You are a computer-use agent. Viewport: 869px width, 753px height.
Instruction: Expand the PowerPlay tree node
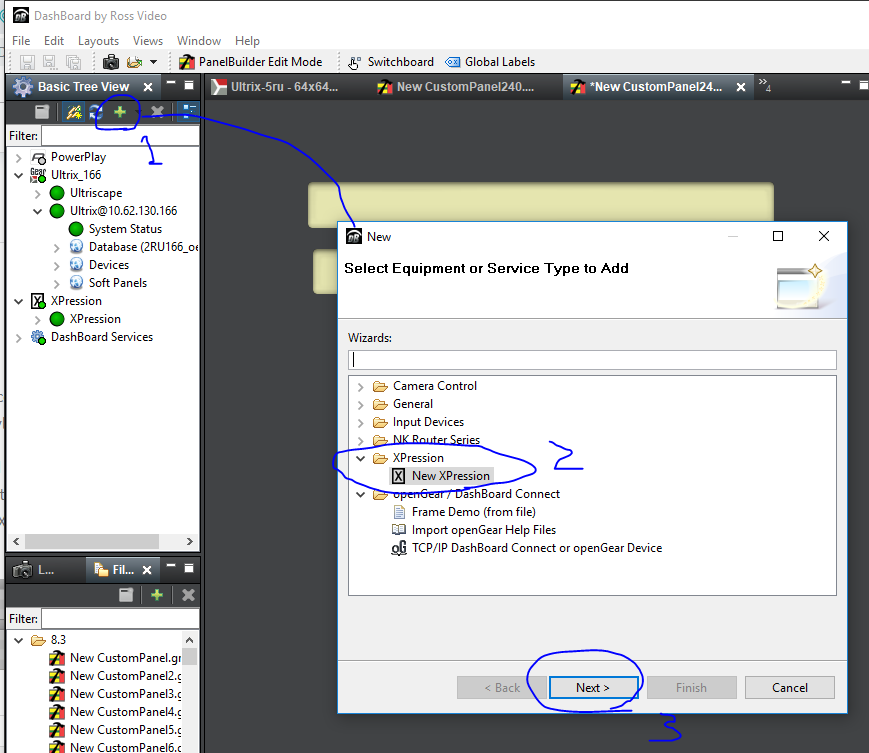pyautogui.click(x=19, y=157)
